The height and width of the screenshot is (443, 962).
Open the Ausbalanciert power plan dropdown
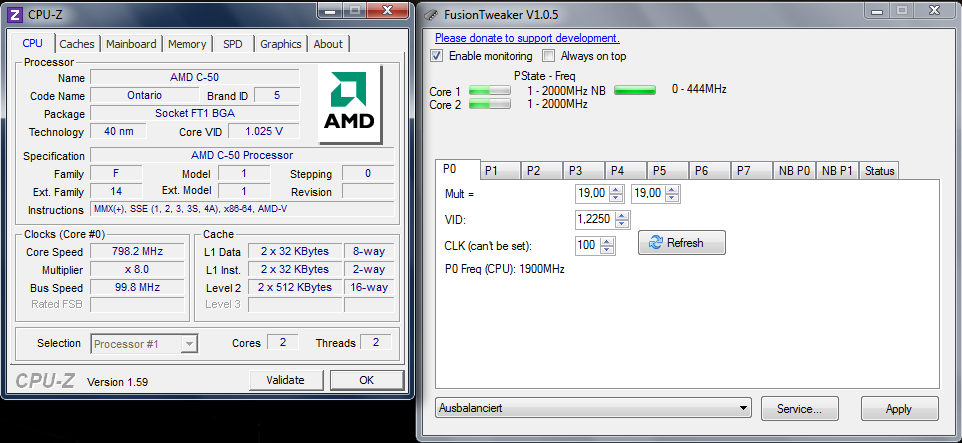pos(593,408)
